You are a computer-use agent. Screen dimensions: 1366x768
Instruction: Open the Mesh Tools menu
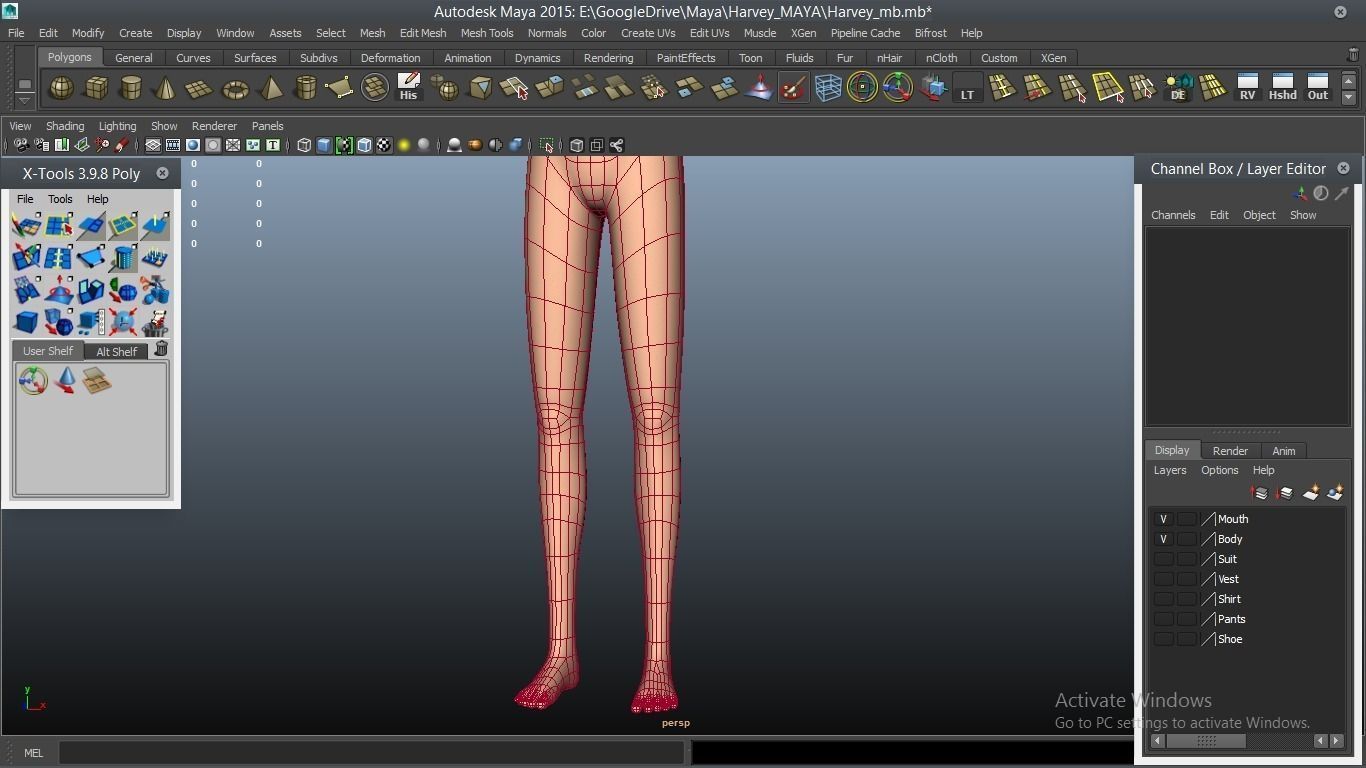pyautogui.click(x=487, y=33)
